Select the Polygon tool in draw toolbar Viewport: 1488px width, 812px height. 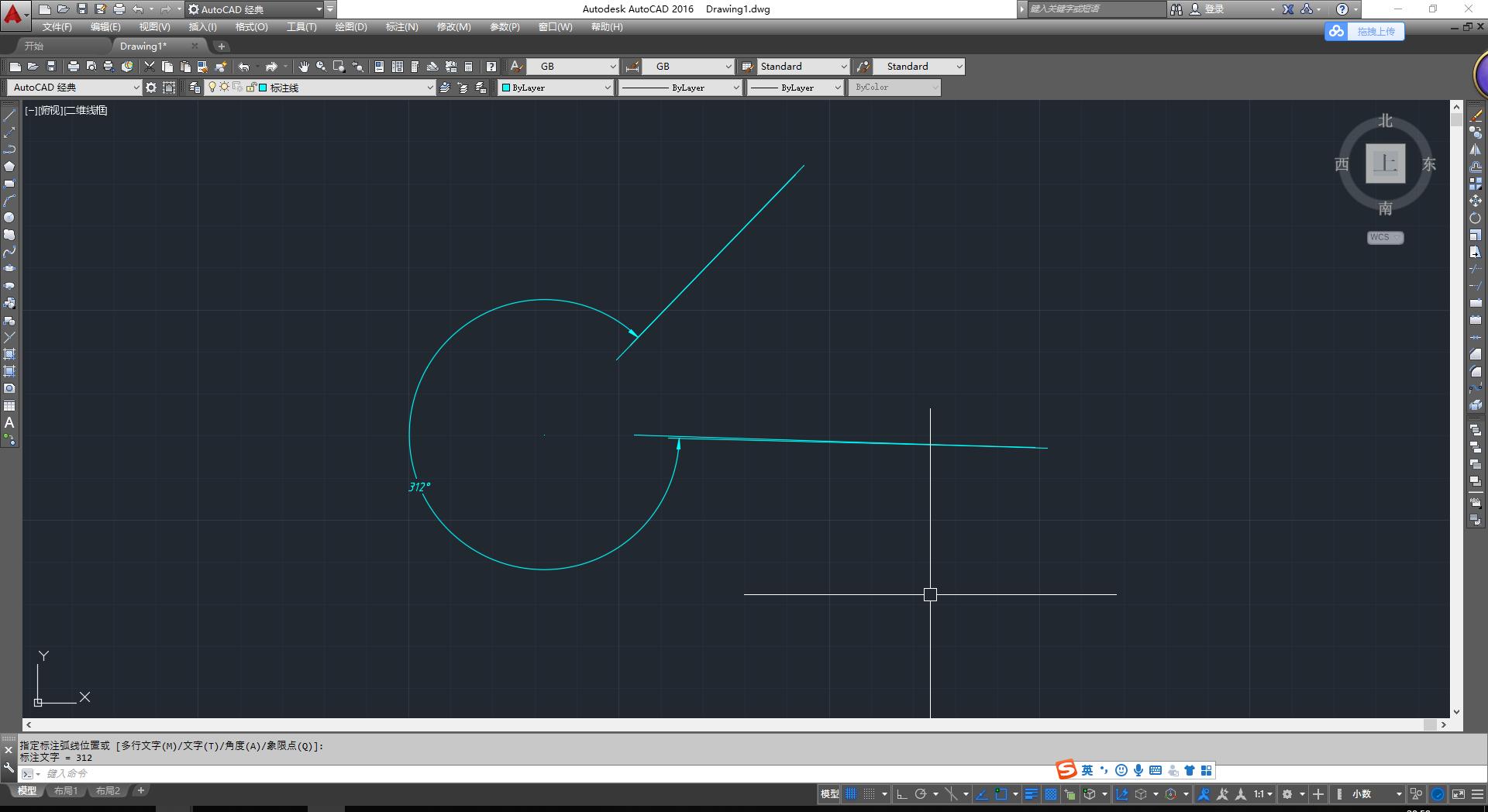click(9, 167)
